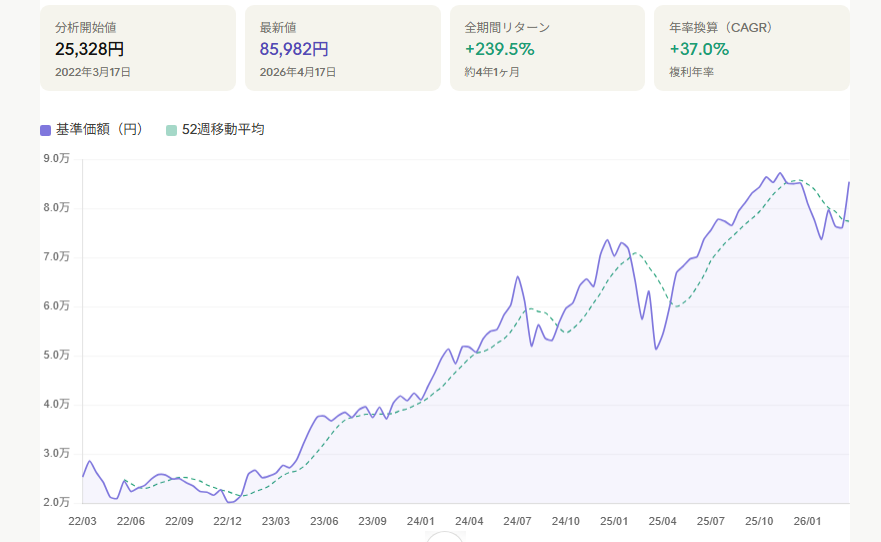Click the purple 基準価額 legend color swatch
881x542 pixels.
coord(46,130)
